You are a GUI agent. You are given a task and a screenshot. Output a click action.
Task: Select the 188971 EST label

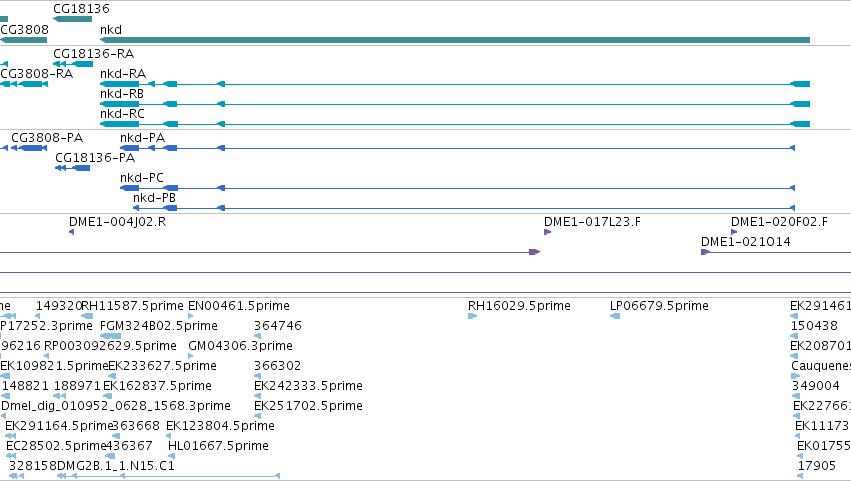pos(77,387)
